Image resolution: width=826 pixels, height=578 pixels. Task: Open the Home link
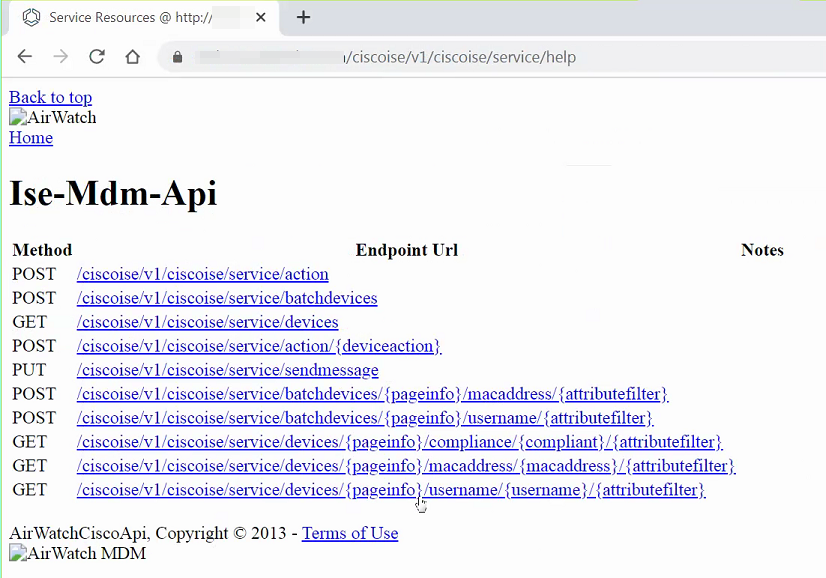coord(31,138)
